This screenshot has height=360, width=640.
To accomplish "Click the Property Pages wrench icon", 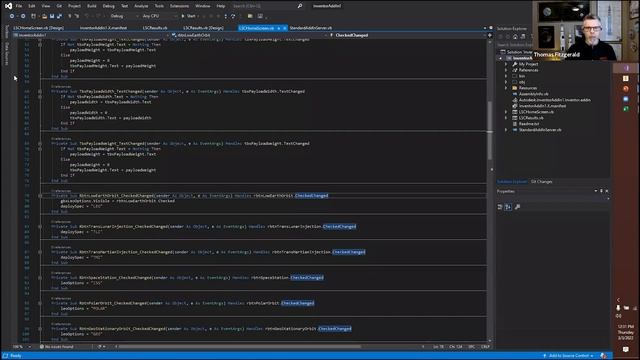I will click(x=517, y=207).
